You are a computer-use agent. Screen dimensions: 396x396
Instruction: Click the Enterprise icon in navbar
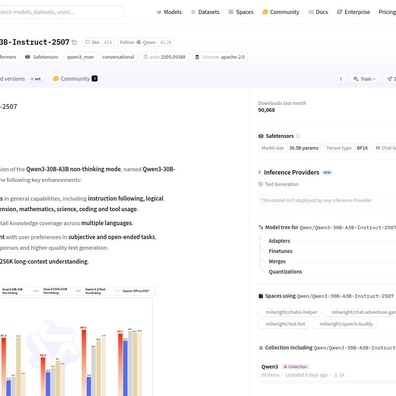point(339,12)
